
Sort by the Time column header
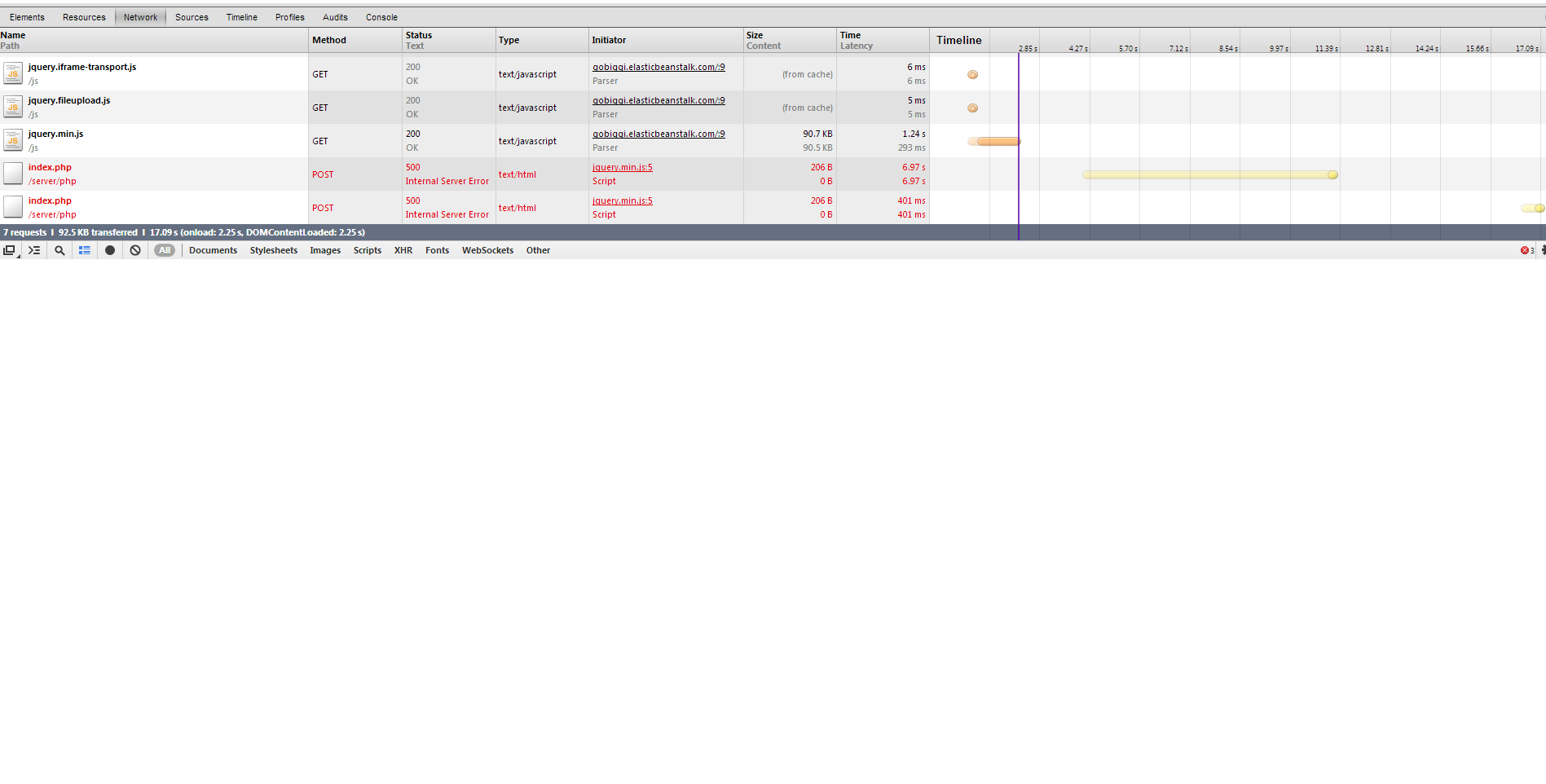coord(883,40)
